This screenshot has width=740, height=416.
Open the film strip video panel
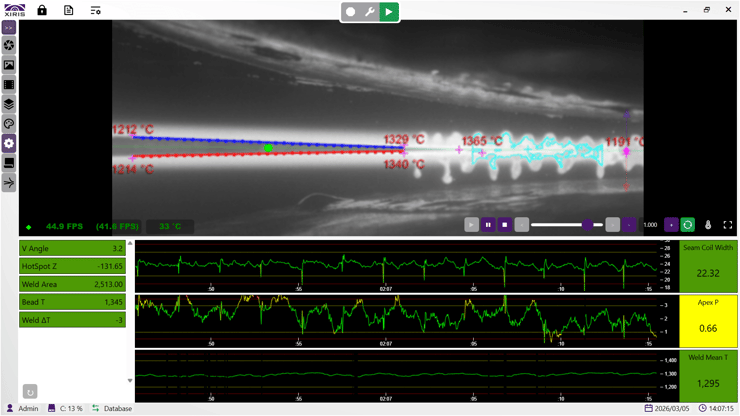(9, 85)
